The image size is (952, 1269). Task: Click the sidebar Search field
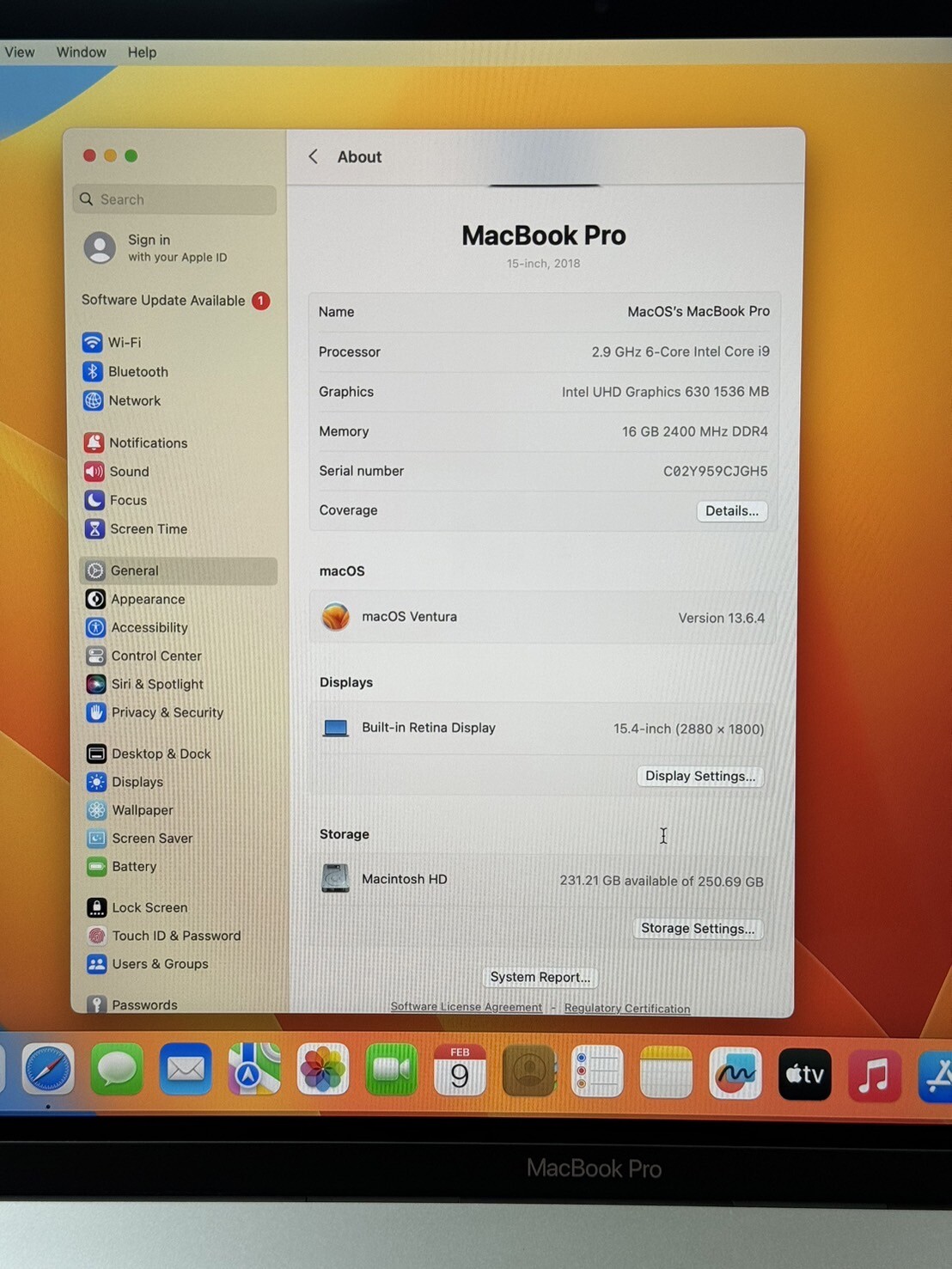[175, 199]
